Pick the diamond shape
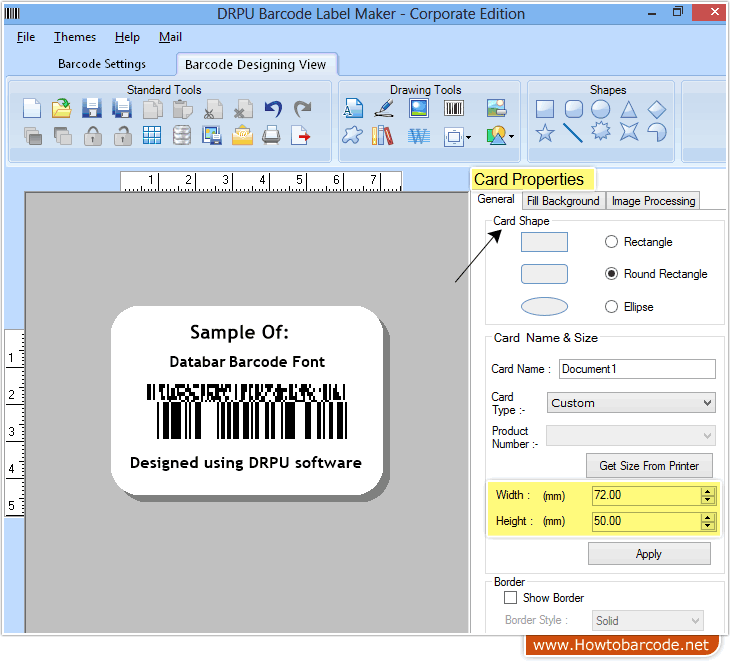The height and width of the screenshot is (662, 730). [657, 109]
